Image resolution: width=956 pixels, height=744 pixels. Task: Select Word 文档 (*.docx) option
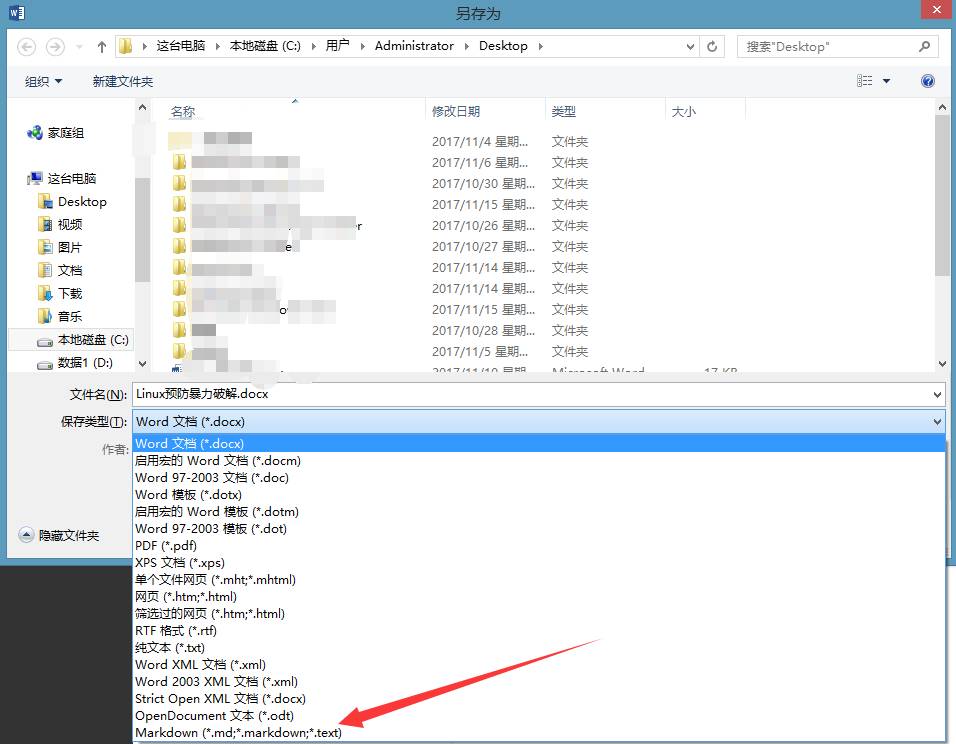point(539,443)
